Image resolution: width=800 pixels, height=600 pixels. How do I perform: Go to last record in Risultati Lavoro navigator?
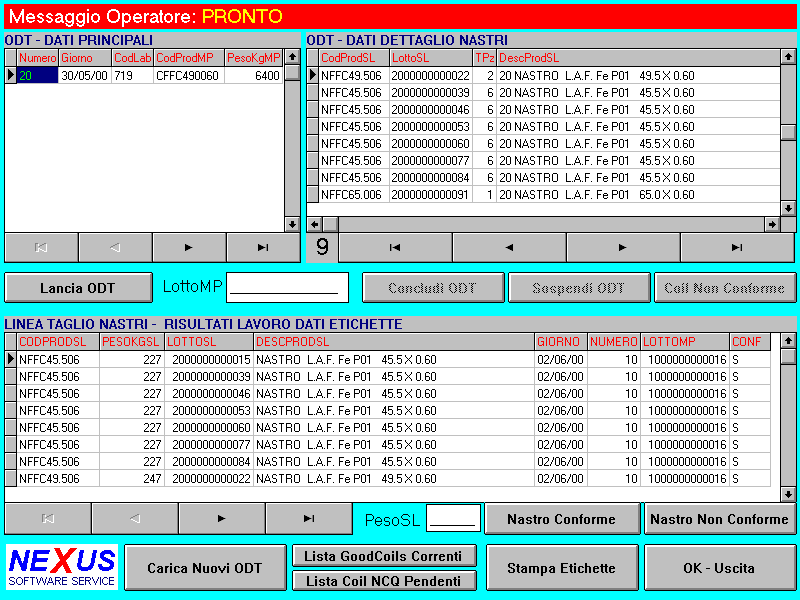tap(308, 518)
